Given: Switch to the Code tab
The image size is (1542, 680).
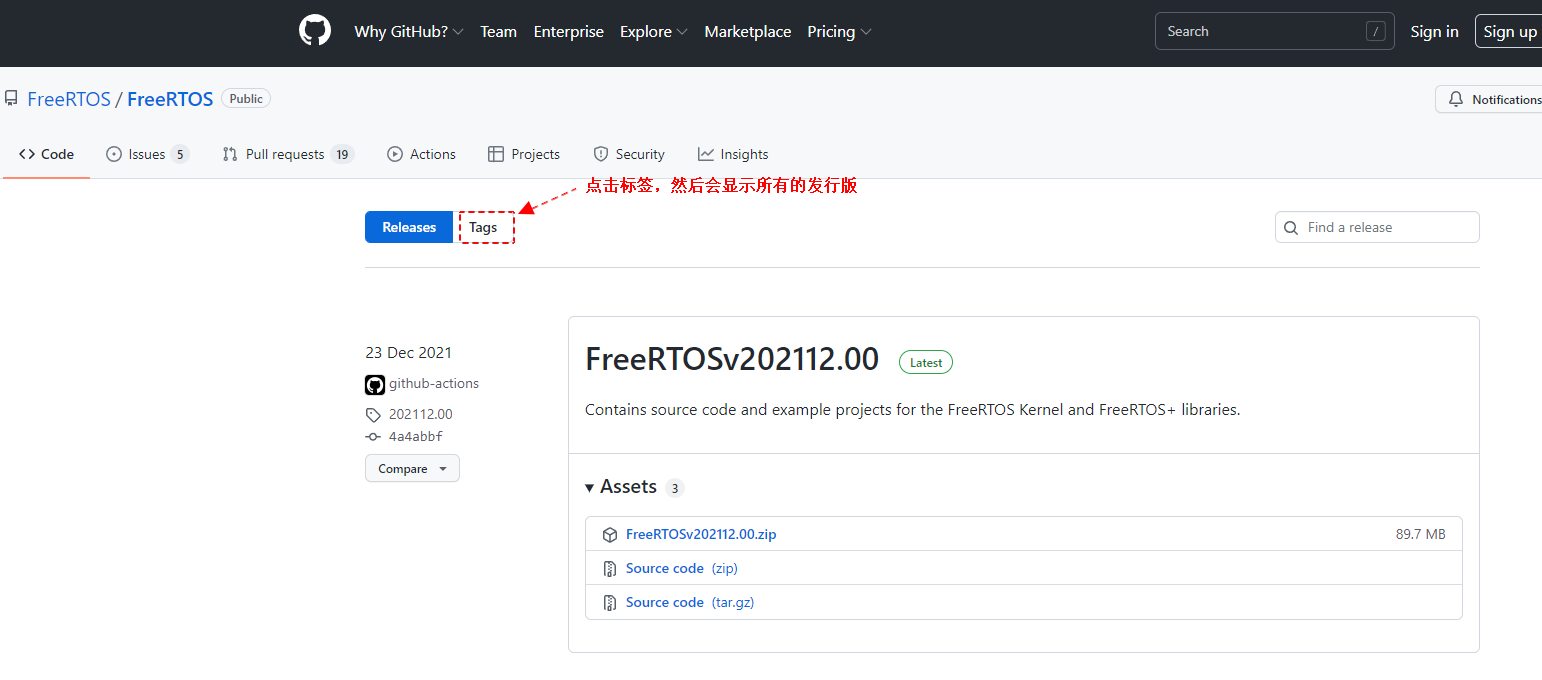Looking at the screenshot, I should click(x=46, y=154).
